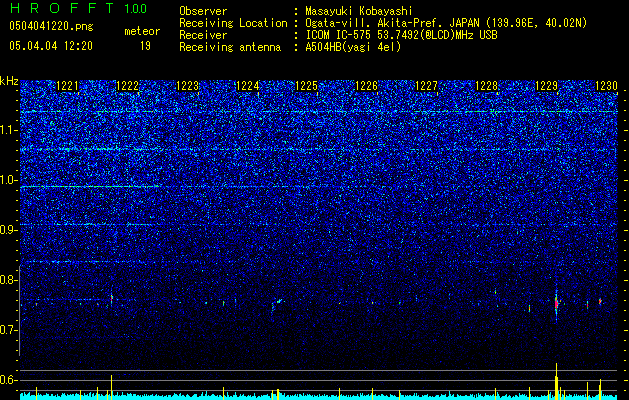
Task: Click the date stamp 05.04.04 12:20
Action: (51, 46)
